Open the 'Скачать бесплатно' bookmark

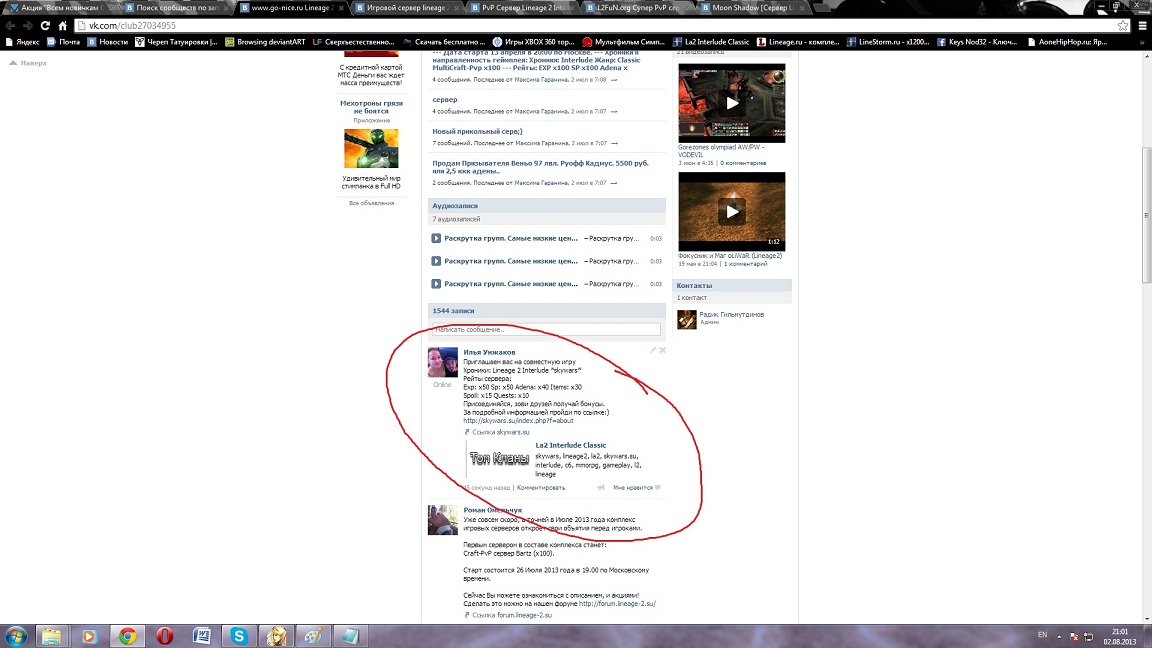(444, 42)
